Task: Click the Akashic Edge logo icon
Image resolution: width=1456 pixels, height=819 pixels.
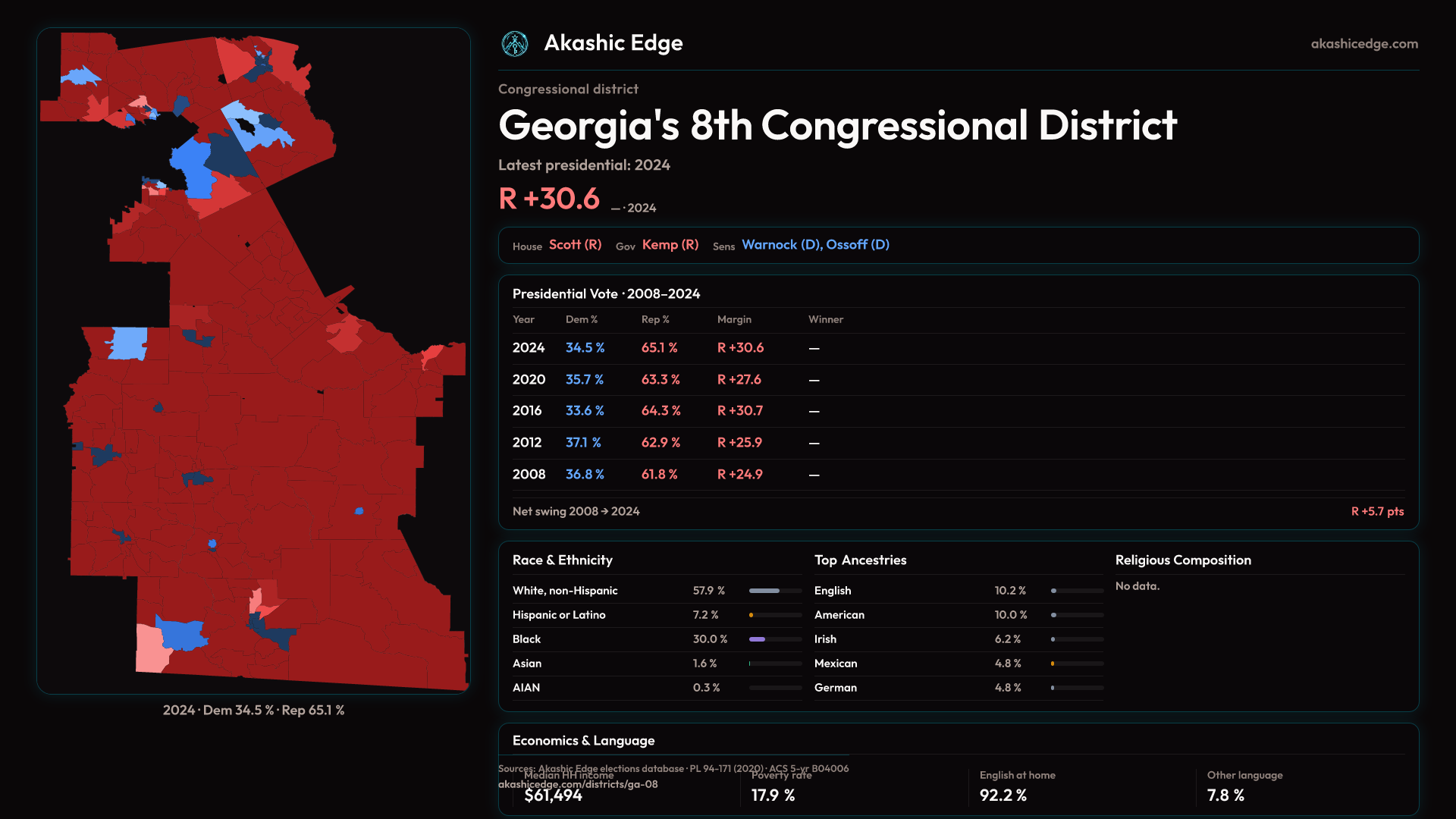Action: tap(515, 44)
